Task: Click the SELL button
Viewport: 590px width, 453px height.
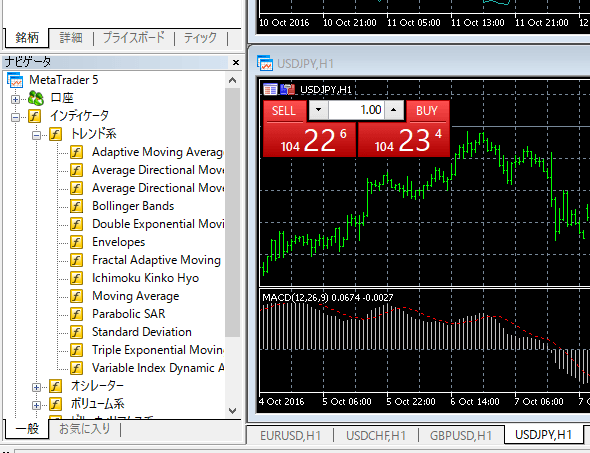Action: pos(284,111)
